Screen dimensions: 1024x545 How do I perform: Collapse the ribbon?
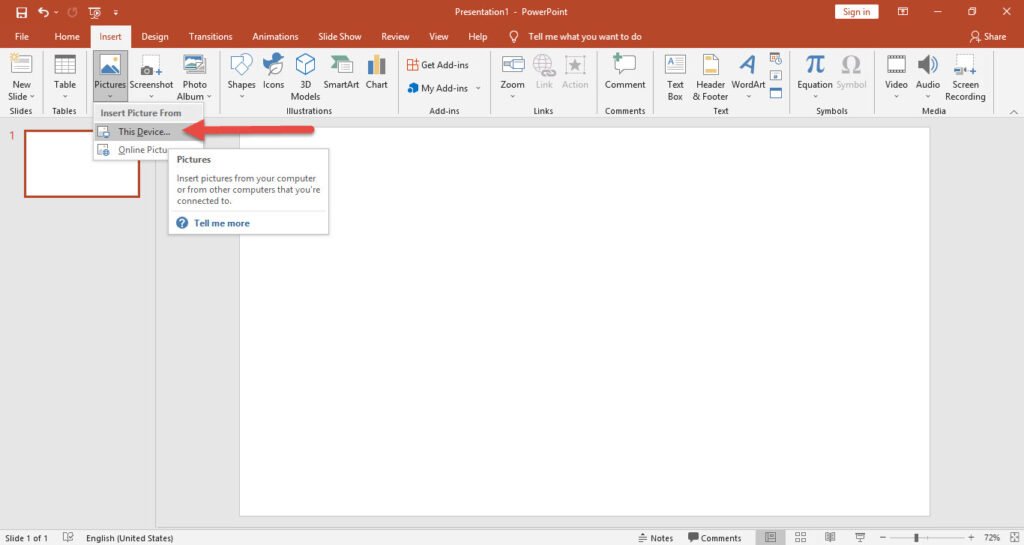[1014, 112]
